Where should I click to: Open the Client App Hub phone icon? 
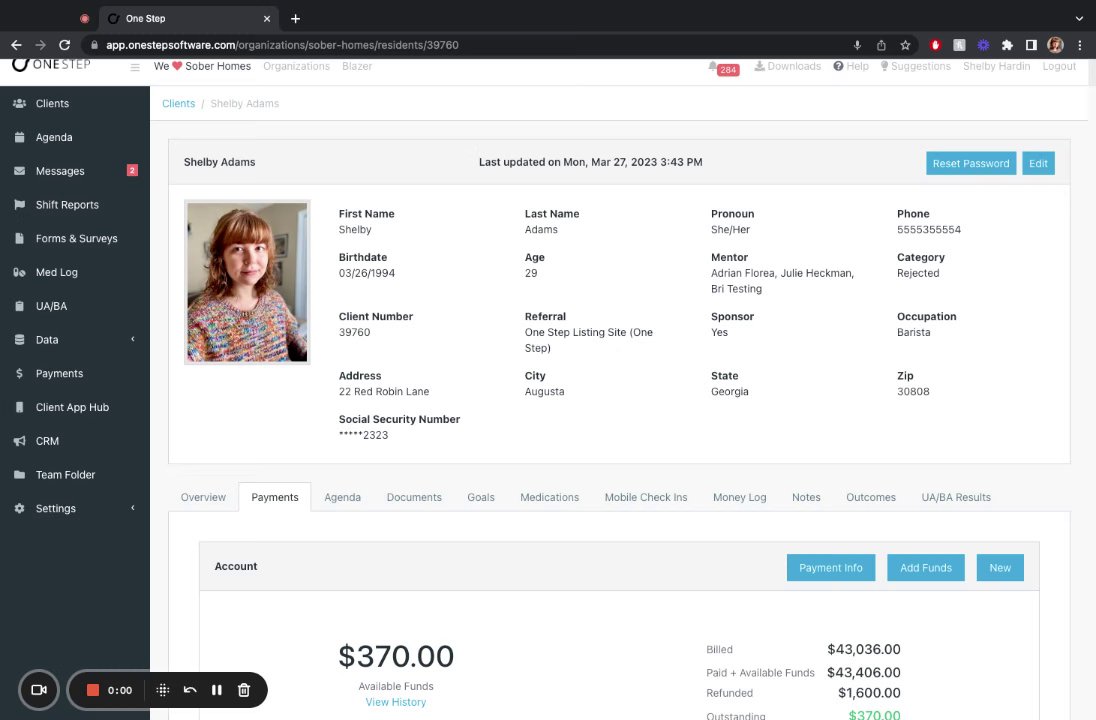[20, 408]
